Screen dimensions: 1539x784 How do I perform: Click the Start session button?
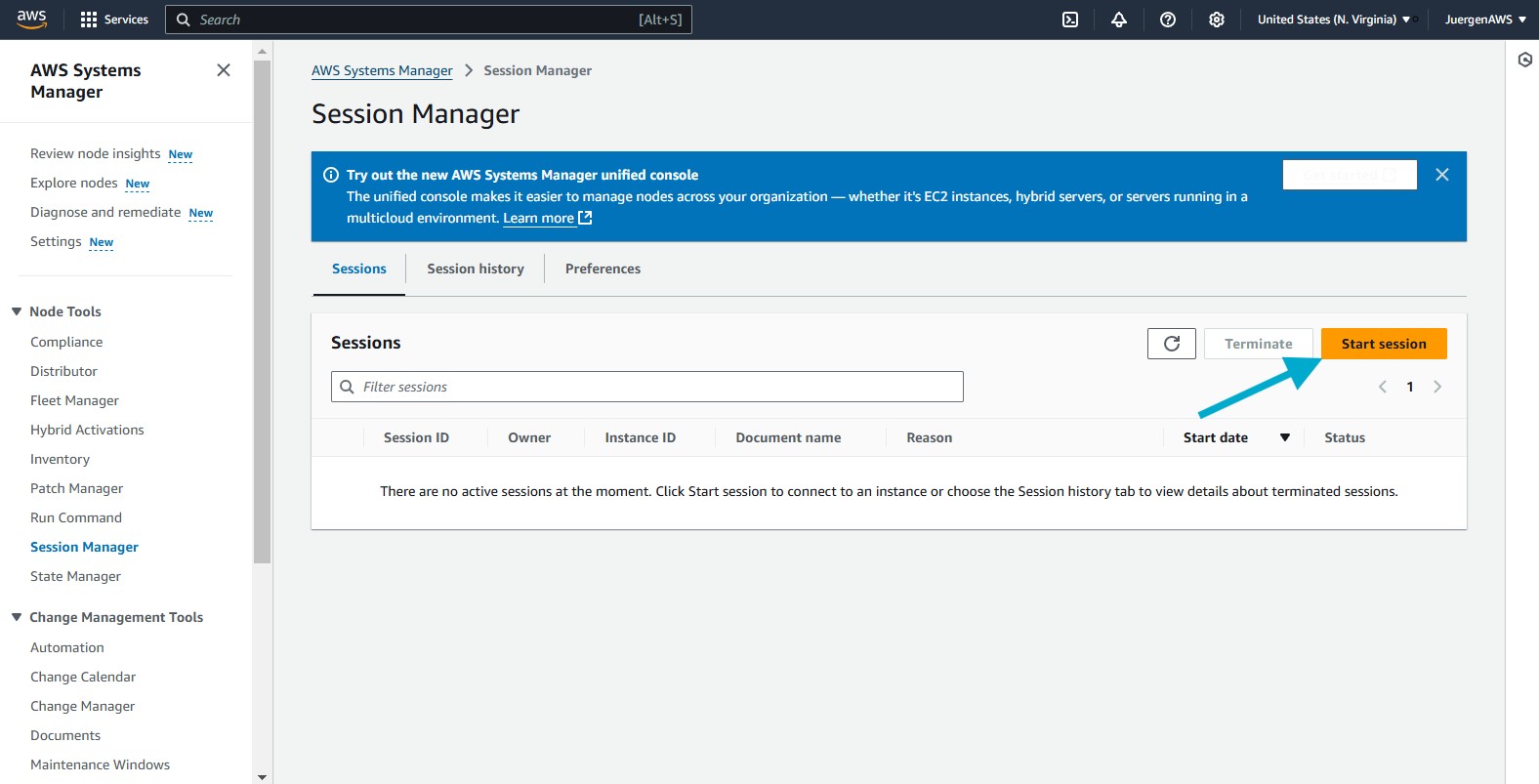tap(1384, 344)
